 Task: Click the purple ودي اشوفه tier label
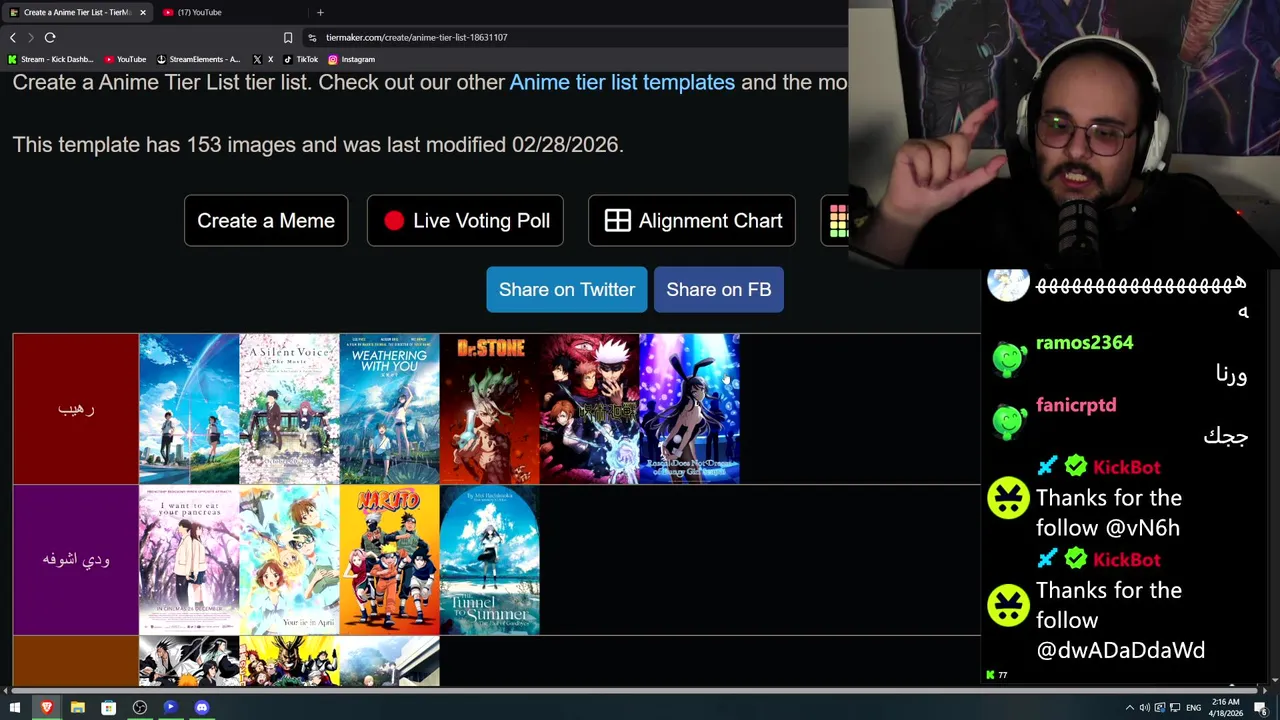click(76, 560)
